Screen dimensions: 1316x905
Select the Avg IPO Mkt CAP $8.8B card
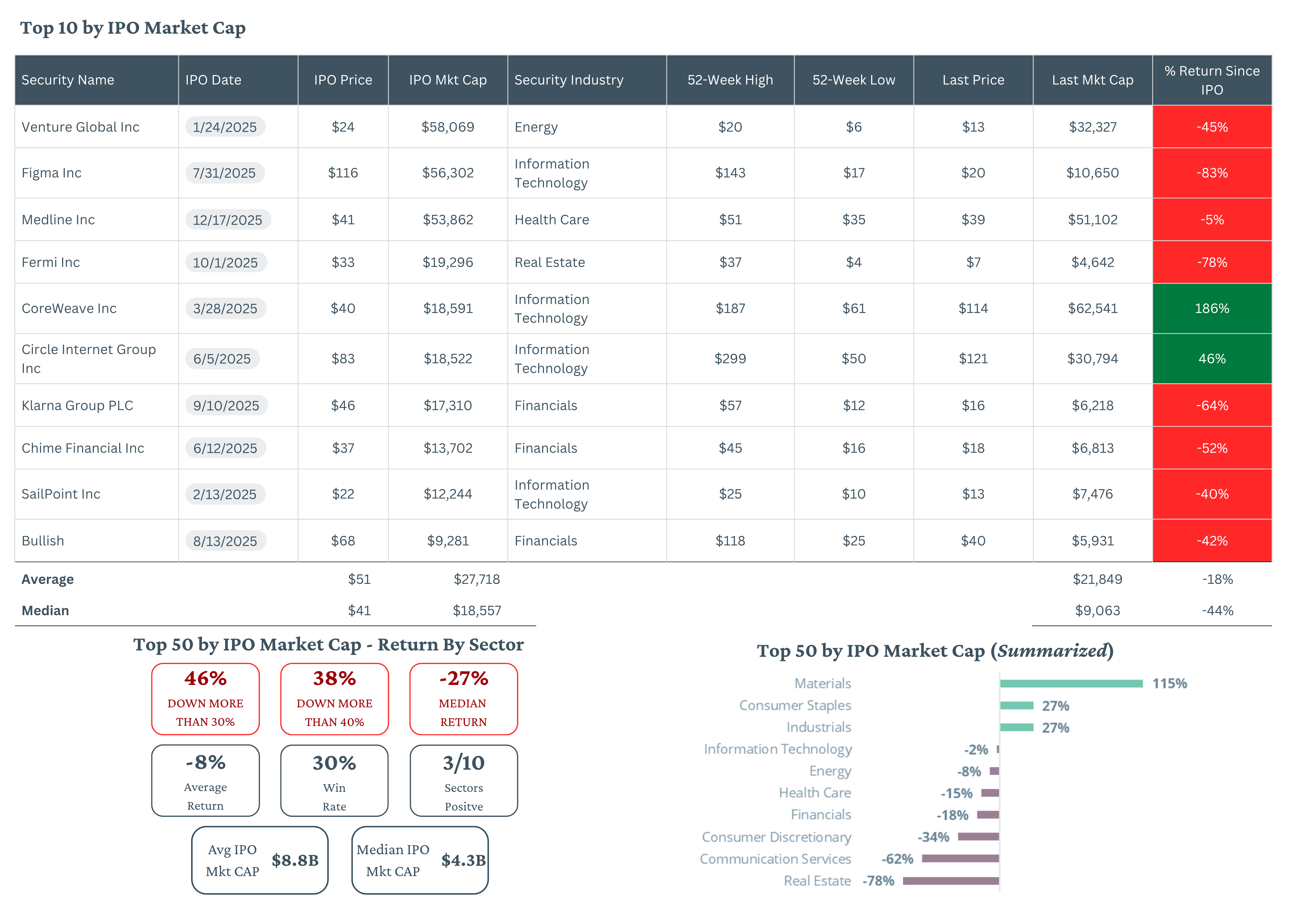[260, 860]
